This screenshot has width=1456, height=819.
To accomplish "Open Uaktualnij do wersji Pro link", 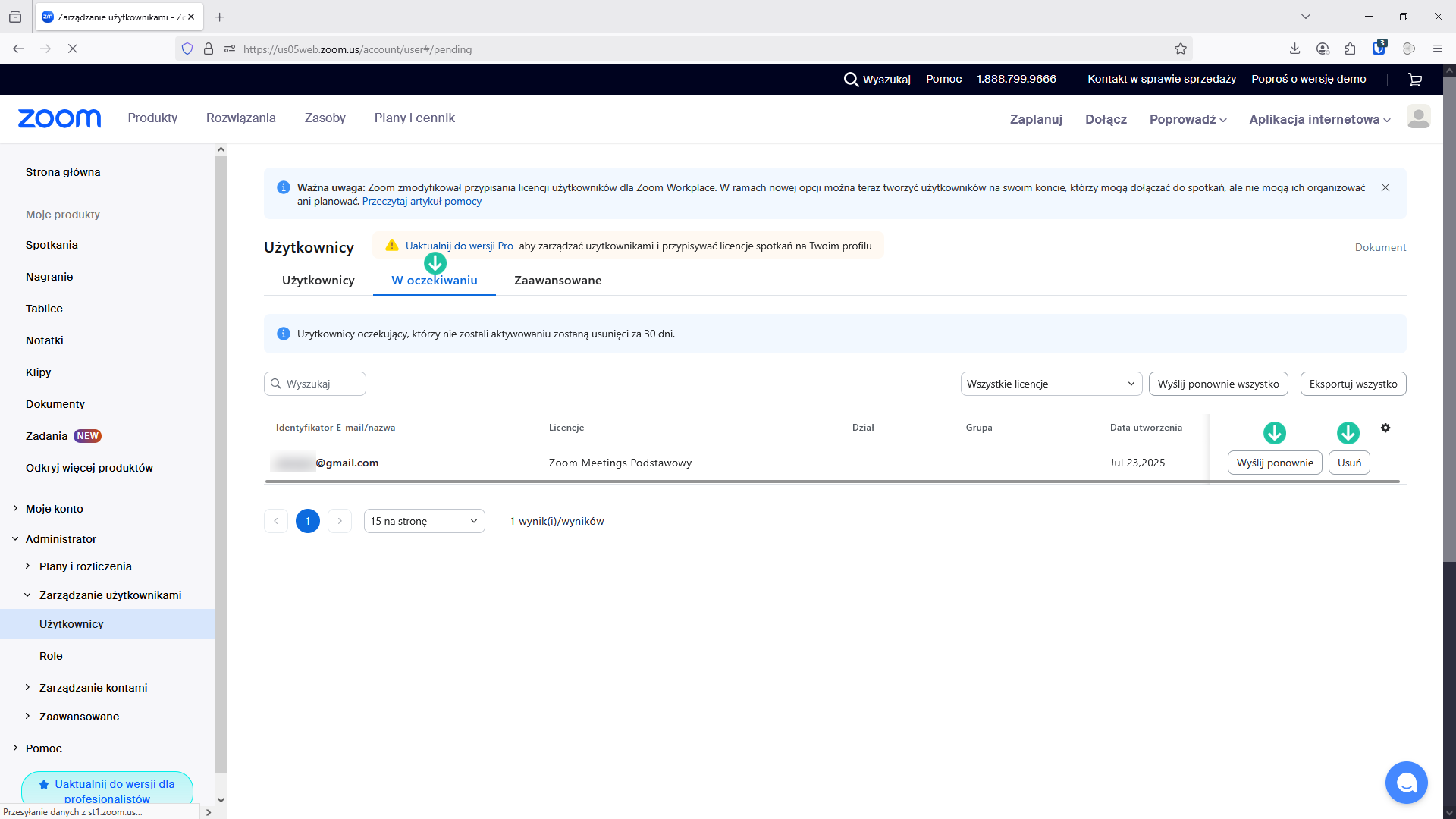I will [460, 246].
